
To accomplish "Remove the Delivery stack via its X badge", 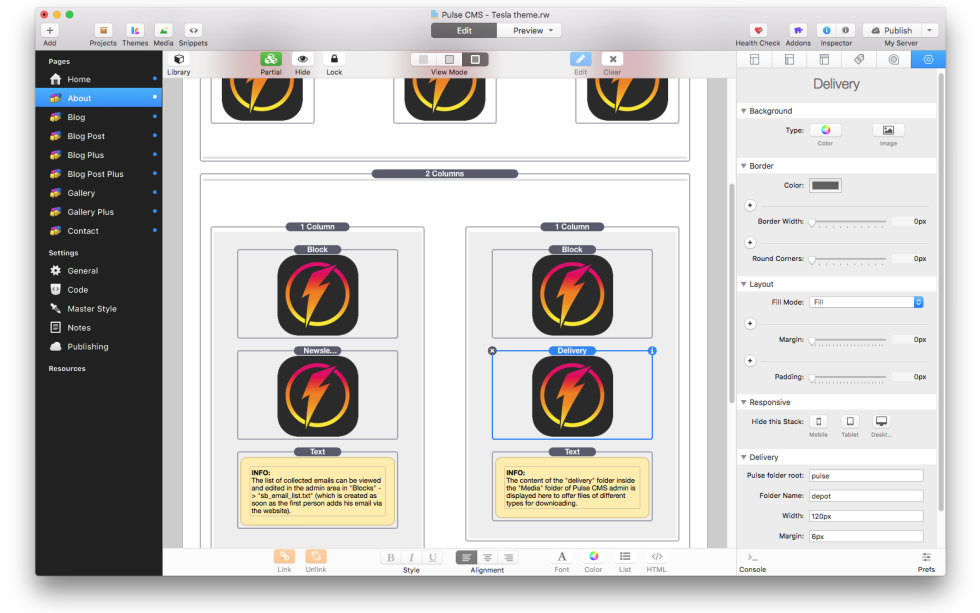I will [492, 351].
